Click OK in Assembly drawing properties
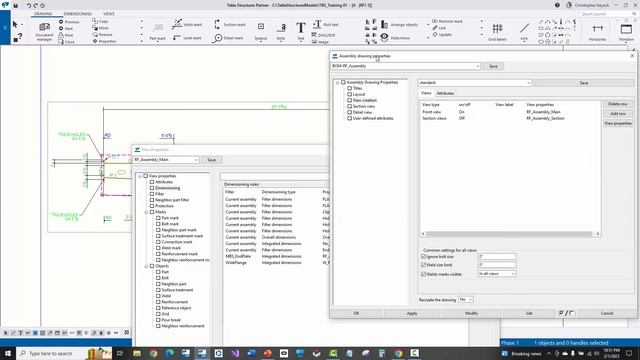The image size is (640, 360). tap(356, 313)
